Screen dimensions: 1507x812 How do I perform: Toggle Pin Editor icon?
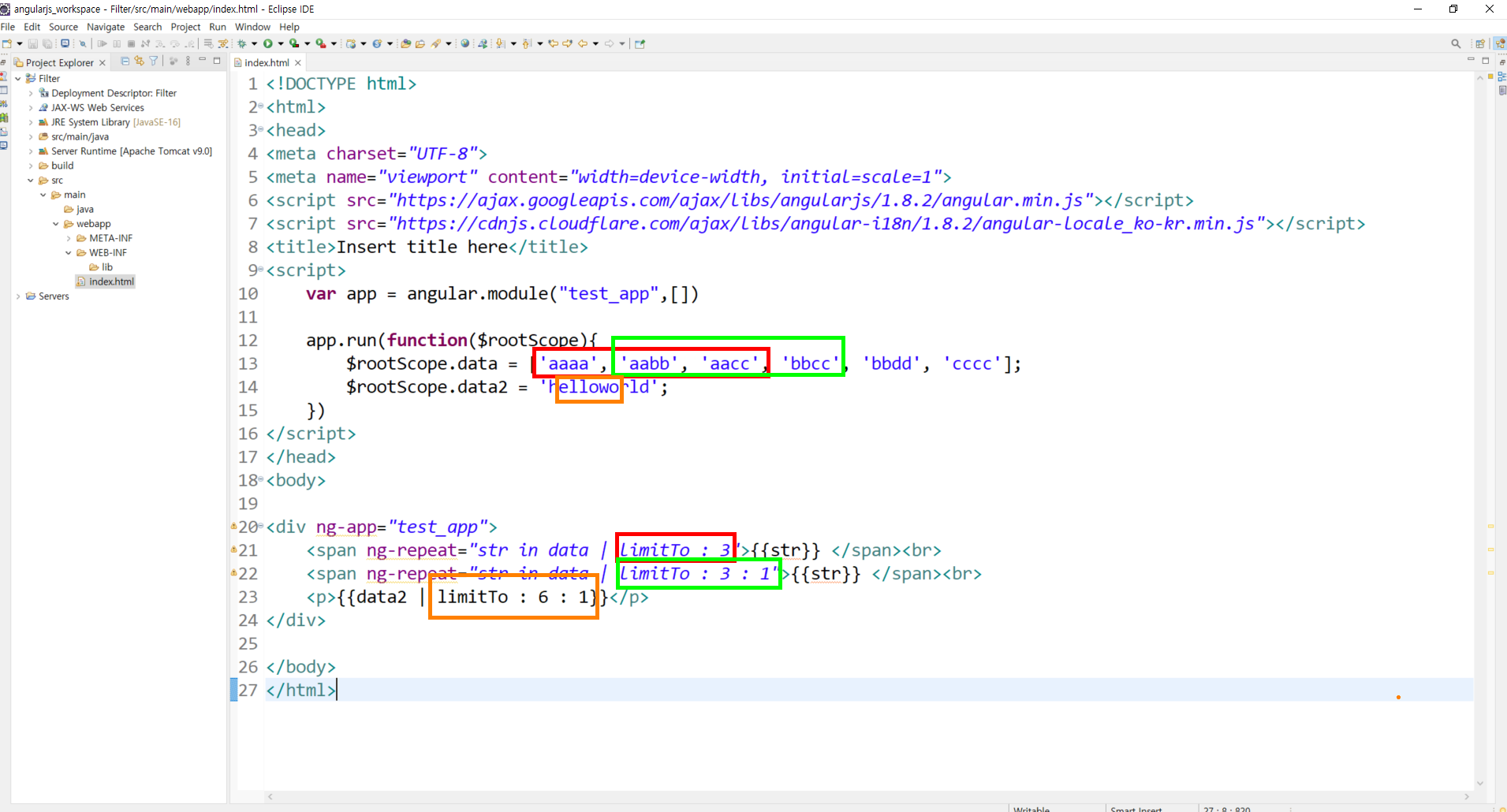tap(640, 44)
